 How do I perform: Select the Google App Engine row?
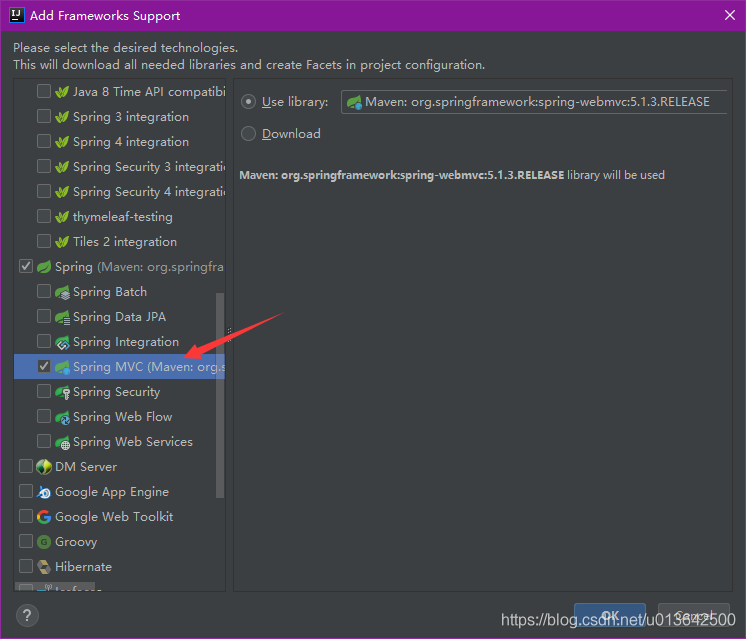(x=120, y=492)
